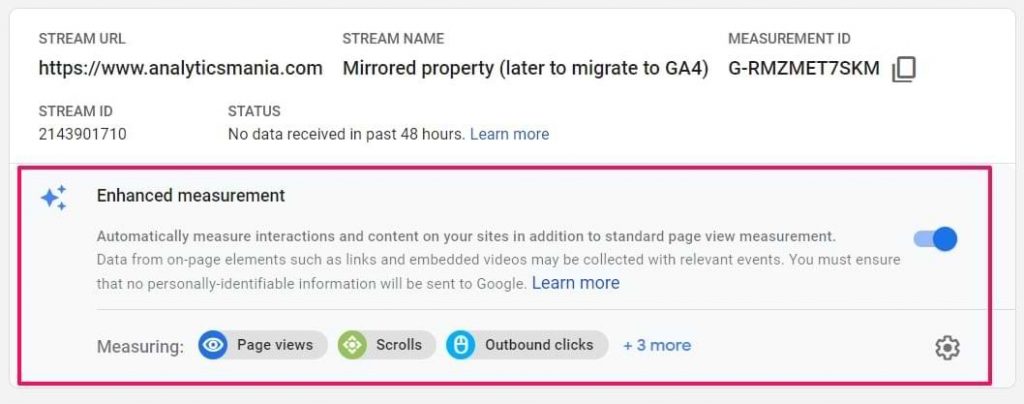Viewport: 1024px width, 404px height.
Task: Turn off the Enhanced measurement switch
Action: (x=936, y=239)
